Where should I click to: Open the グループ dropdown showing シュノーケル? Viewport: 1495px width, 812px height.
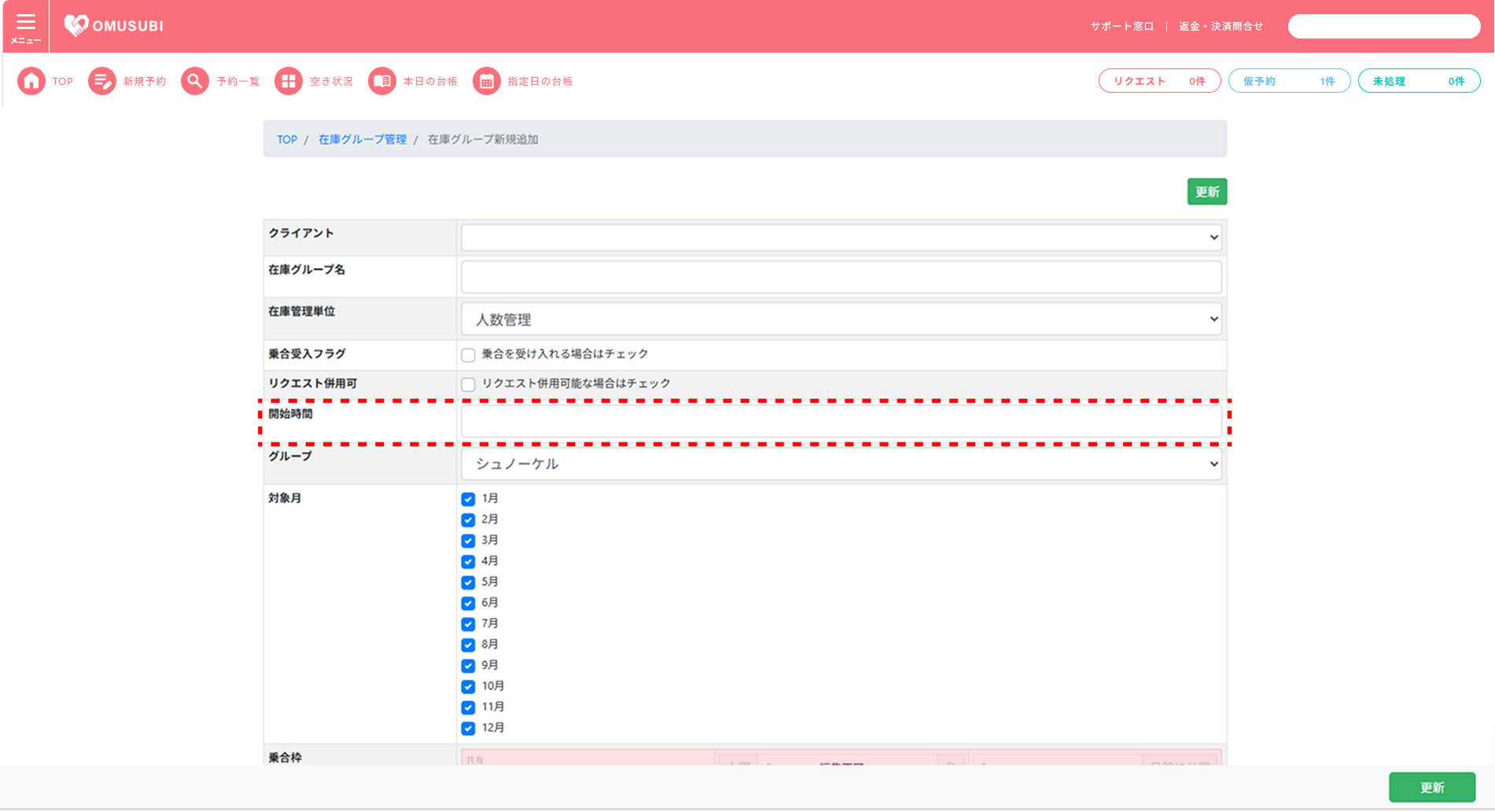point(841,464)
